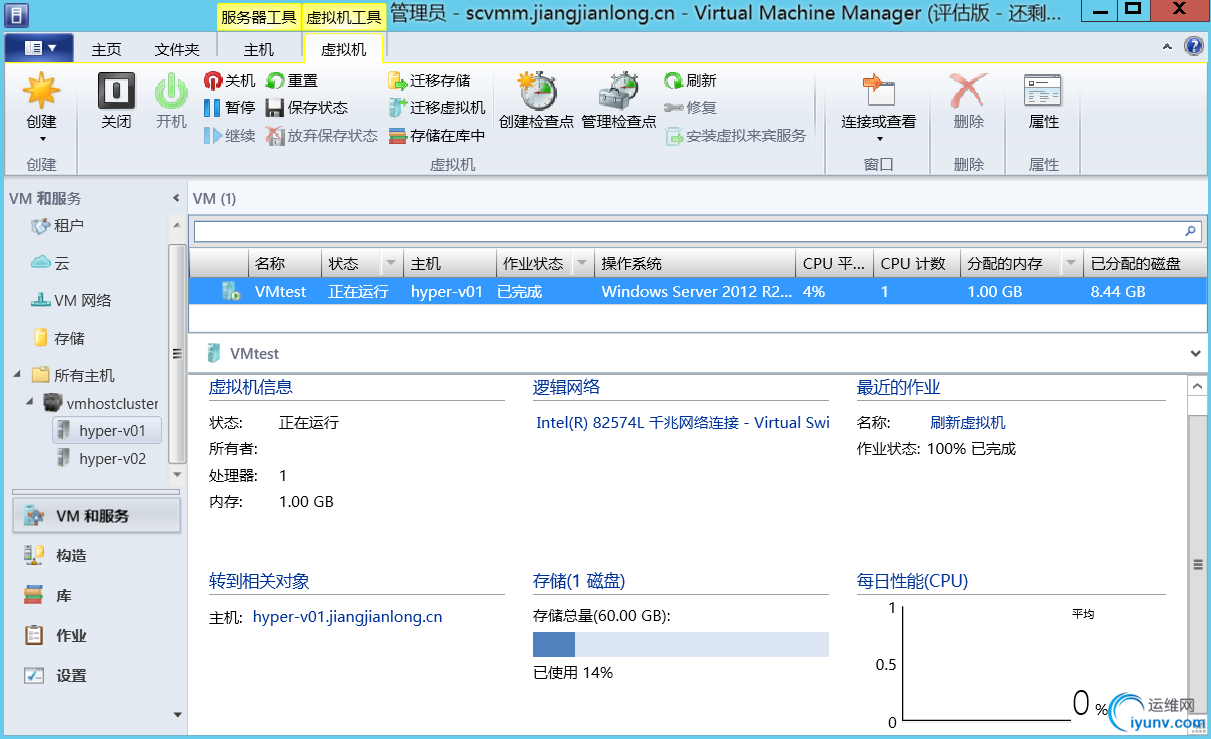Screen dimensions: 1211x739
Task: Click the 服务器工具 contextual tab header
Action: (x=258, y=17)
